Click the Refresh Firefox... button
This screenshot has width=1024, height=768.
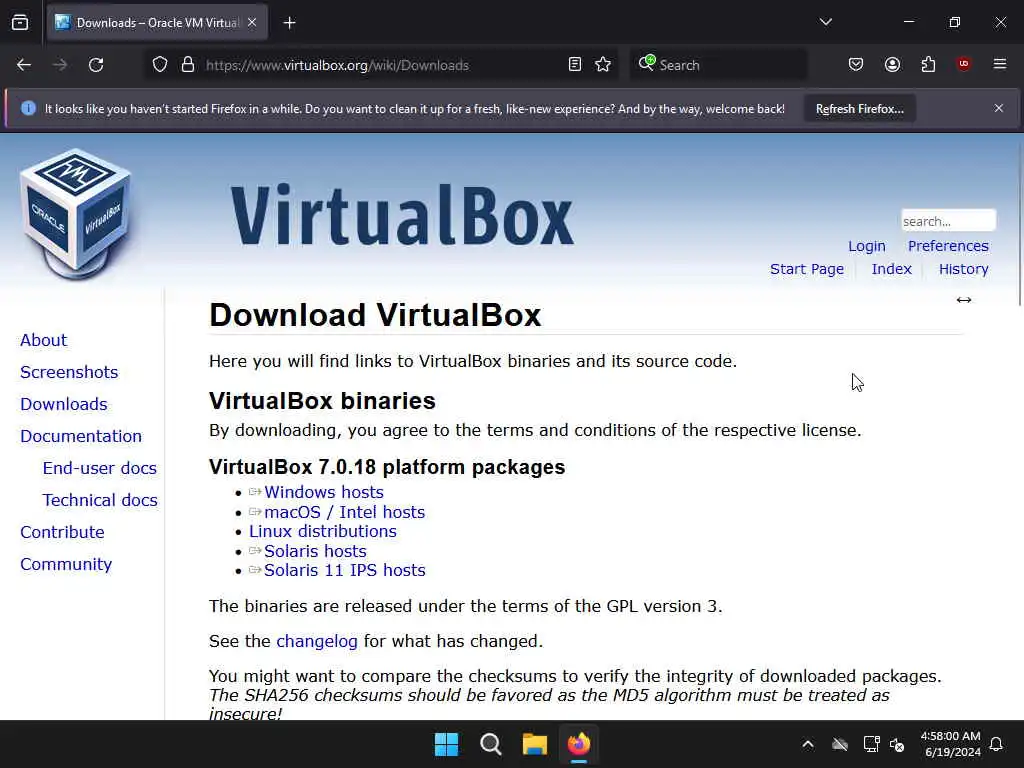click(x=859, y=109)
